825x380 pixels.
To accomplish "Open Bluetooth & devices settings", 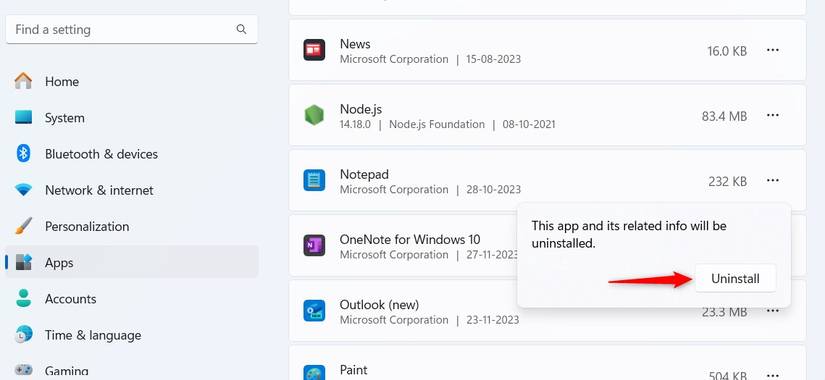I will click(132, 154).
